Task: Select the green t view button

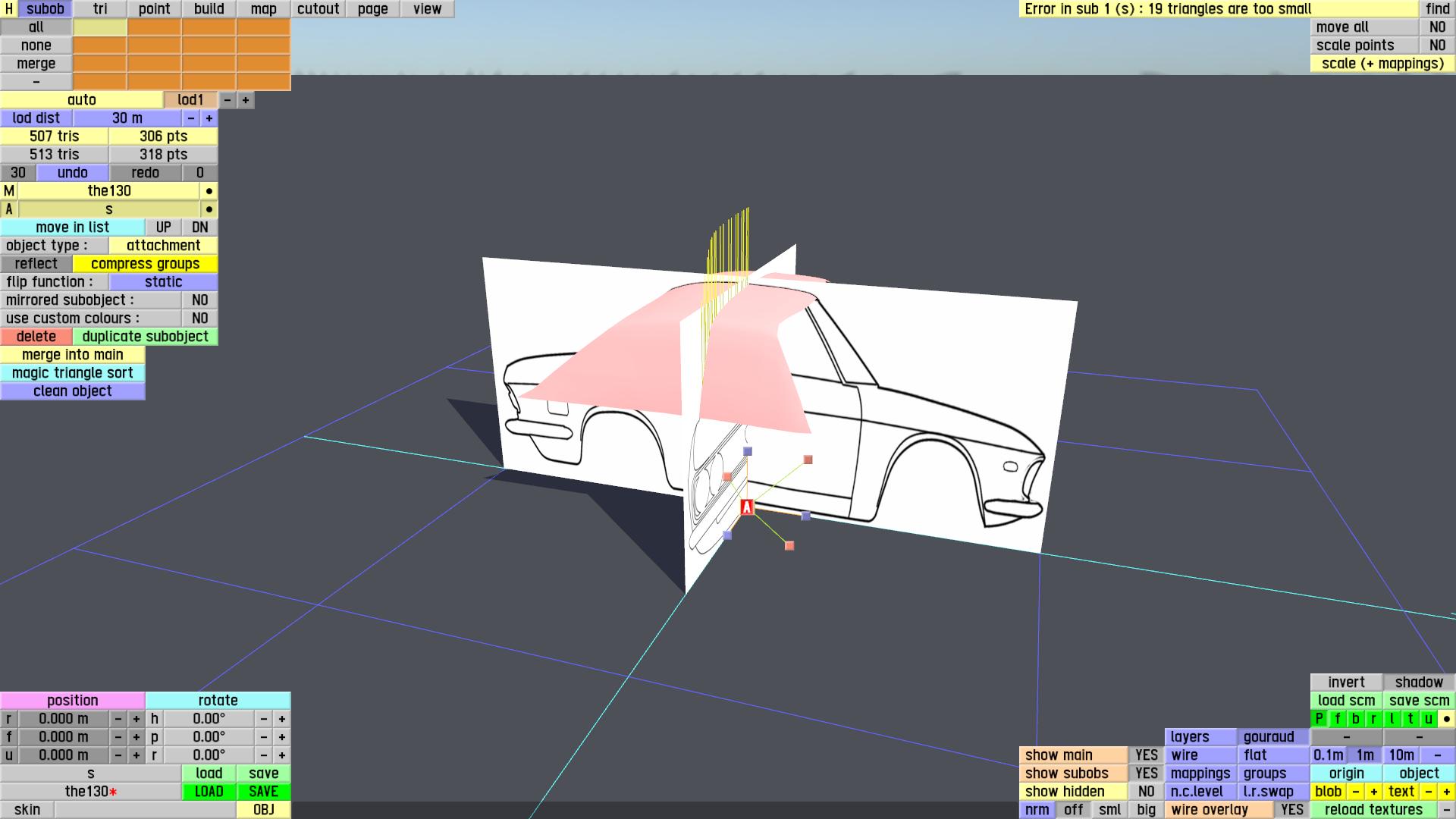Action: [1410, 719]
